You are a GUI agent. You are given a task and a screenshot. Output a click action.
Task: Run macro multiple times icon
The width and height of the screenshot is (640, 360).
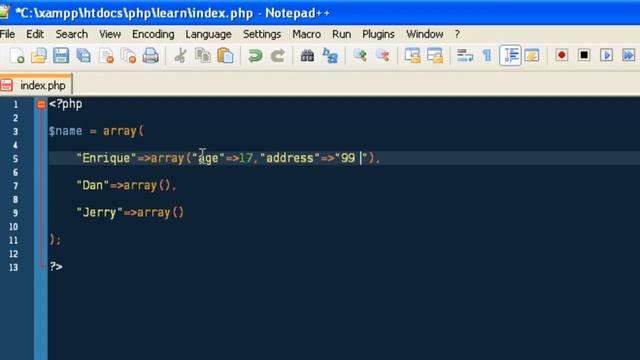(x=629, y=55)
